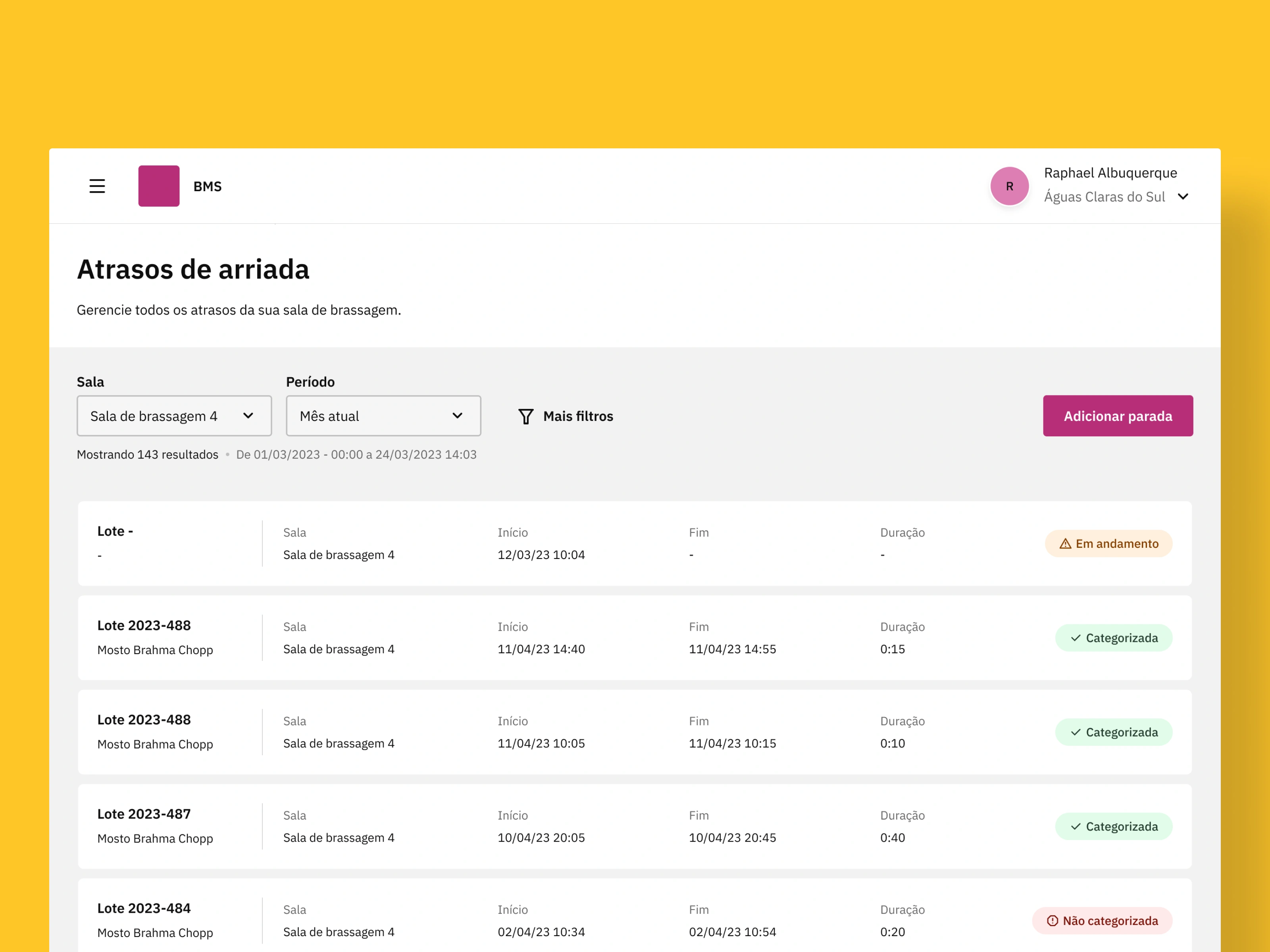Click checkmark icon in Lote 2023-487 badge
The width and height of the screenshot is (1270, 952).
pyautogui.click(x=1076, y=826)
